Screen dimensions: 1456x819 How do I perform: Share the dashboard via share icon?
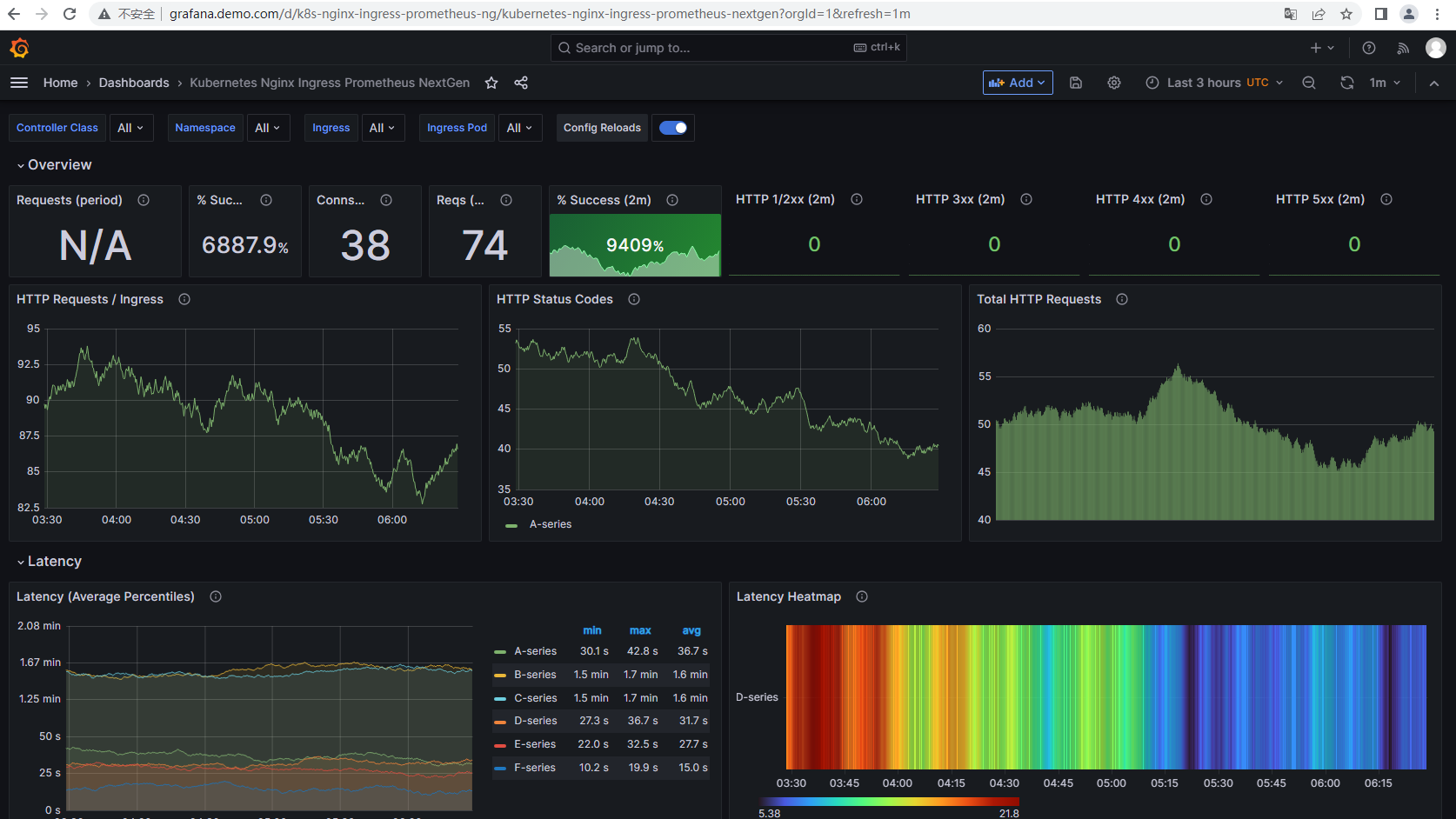521,83
